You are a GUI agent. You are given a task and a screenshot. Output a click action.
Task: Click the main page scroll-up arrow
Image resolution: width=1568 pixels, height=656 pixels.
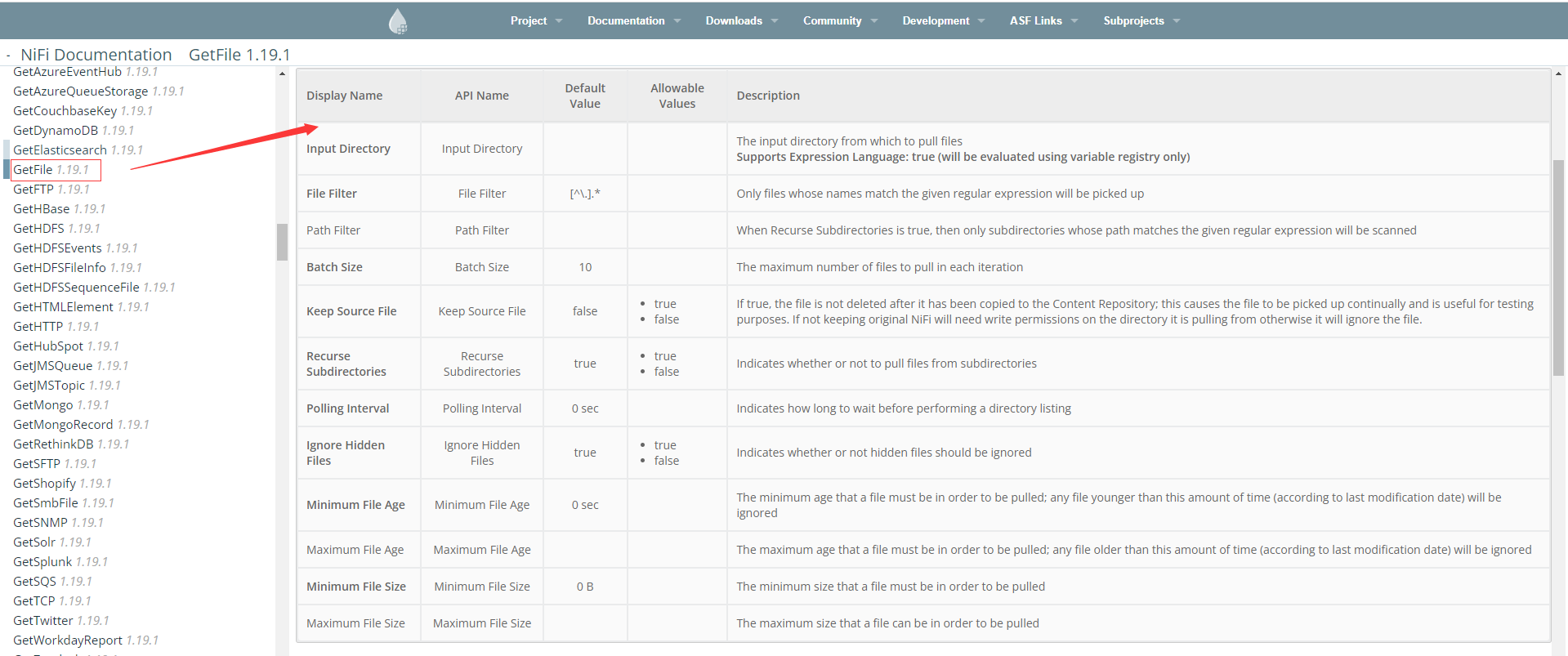(x=1558, y=74)
